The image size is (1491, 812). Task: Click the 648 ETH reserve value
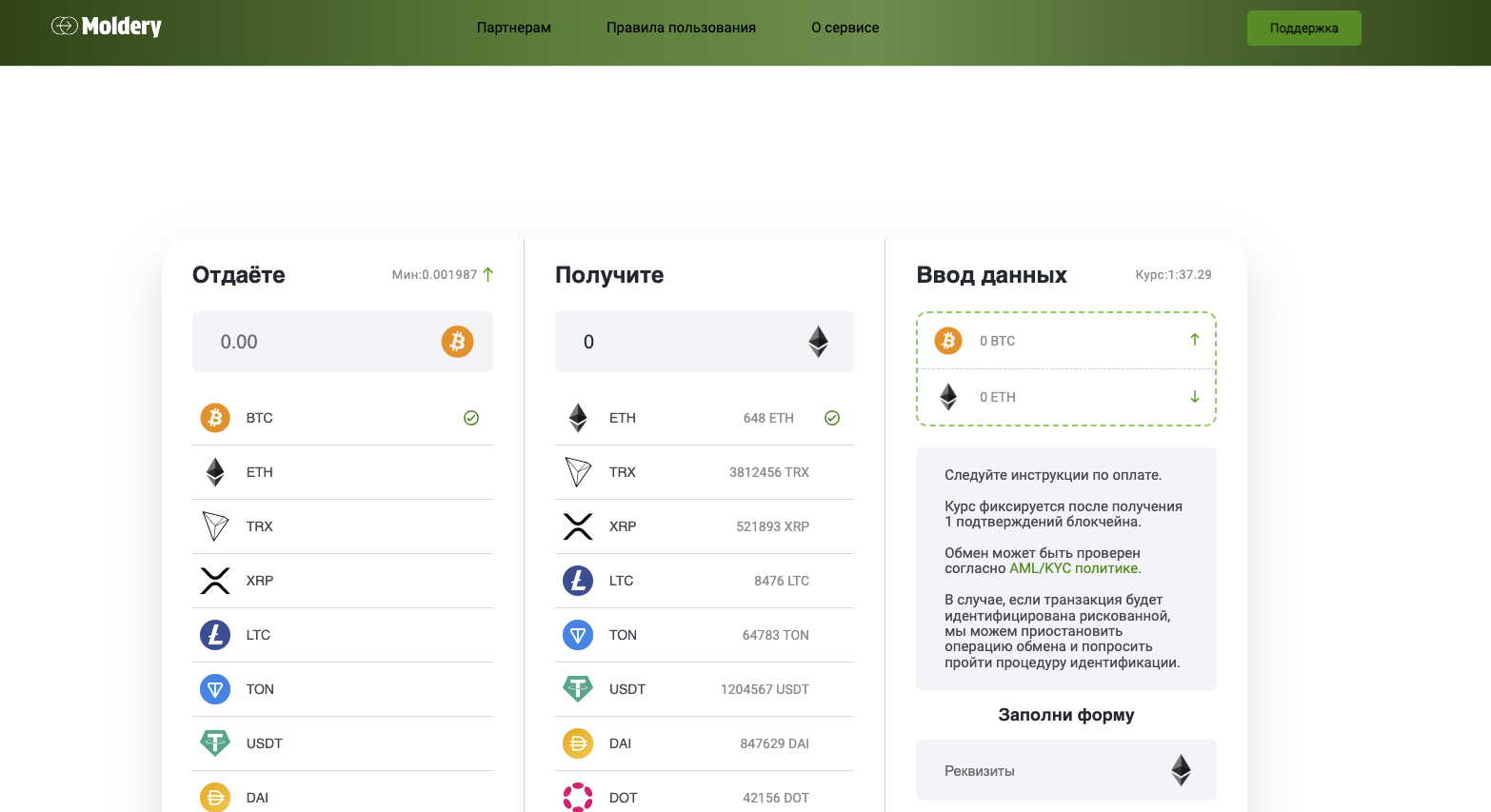pos(768,418)
